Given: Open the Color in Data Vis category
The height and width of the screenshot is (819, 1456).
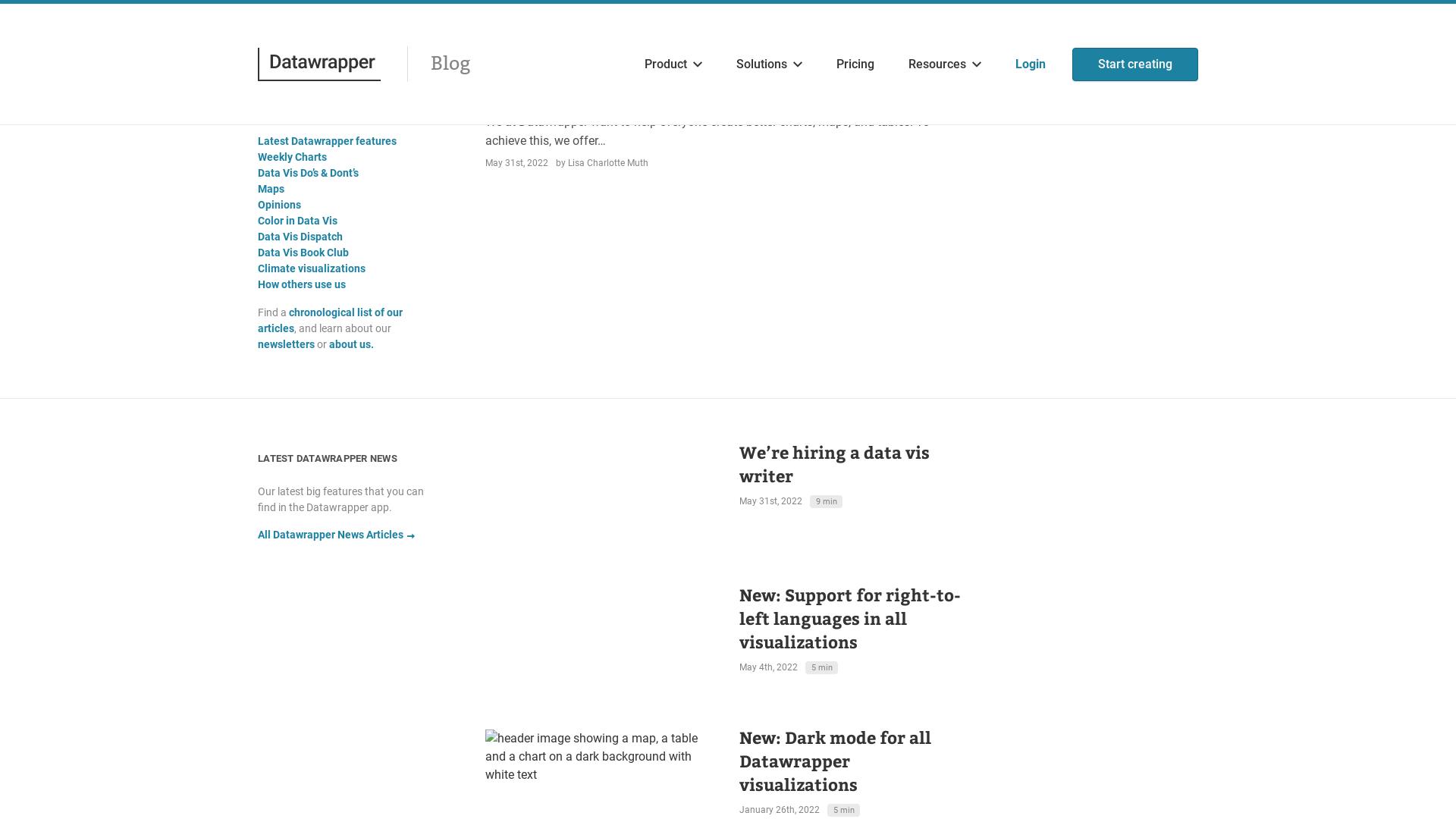Looking at the screenshot, I should point(297,221).
